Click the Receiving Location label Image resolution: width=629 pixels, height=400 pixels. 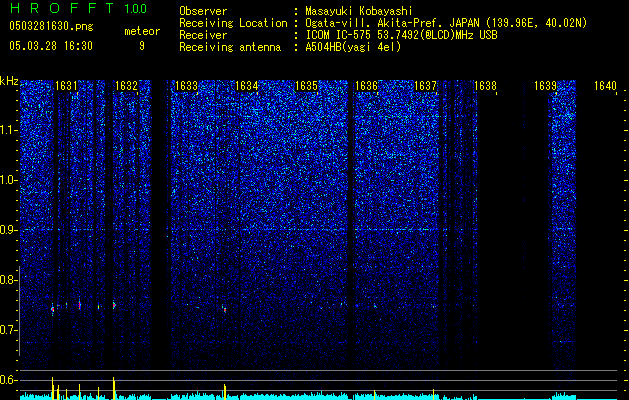[233, 23]
